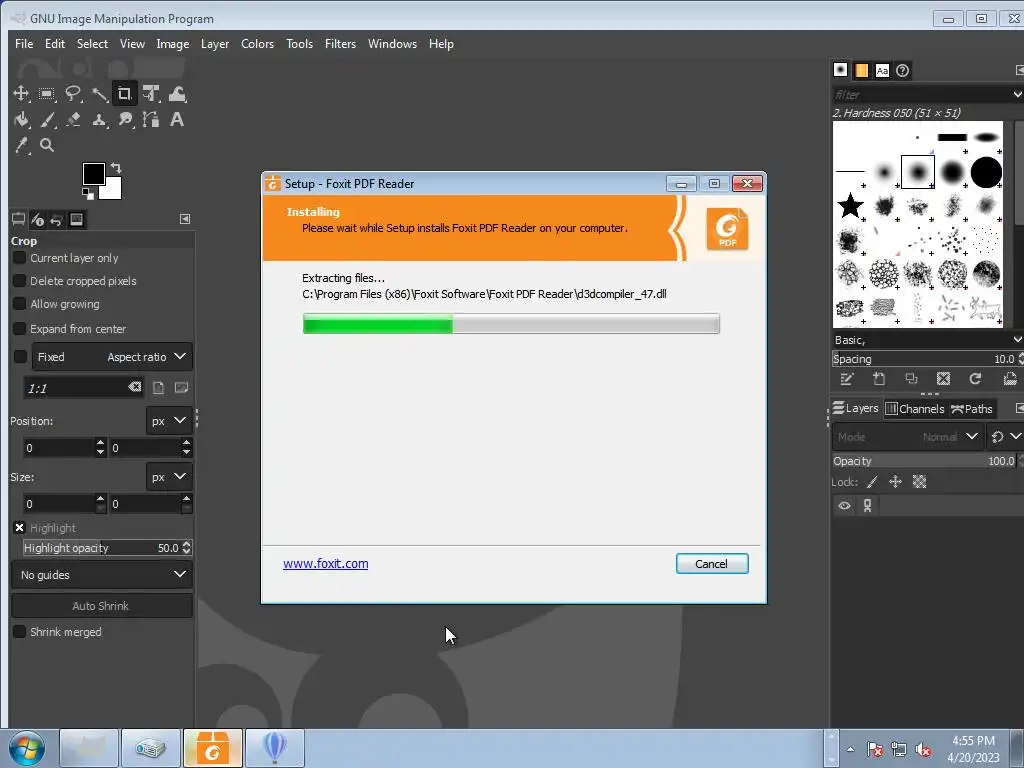
Task: Open the Device Status tab icon
Action: click(x=37, y=219)
